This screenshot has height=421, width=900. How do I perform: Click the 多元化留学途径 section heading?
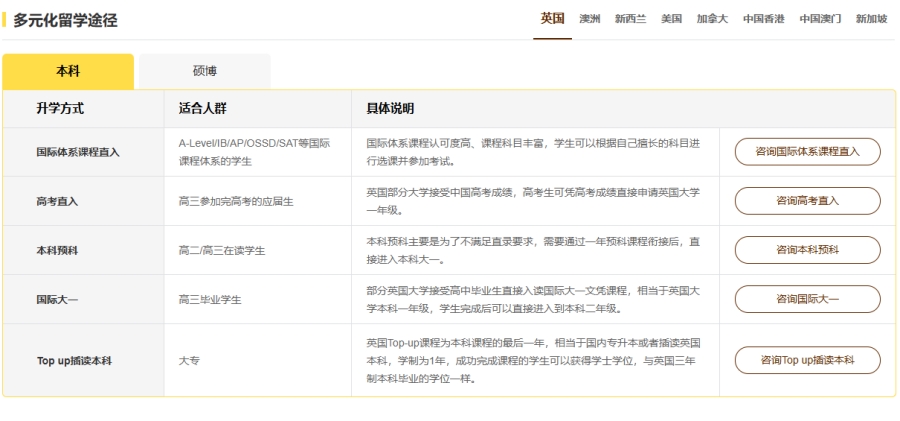[65, 20]
